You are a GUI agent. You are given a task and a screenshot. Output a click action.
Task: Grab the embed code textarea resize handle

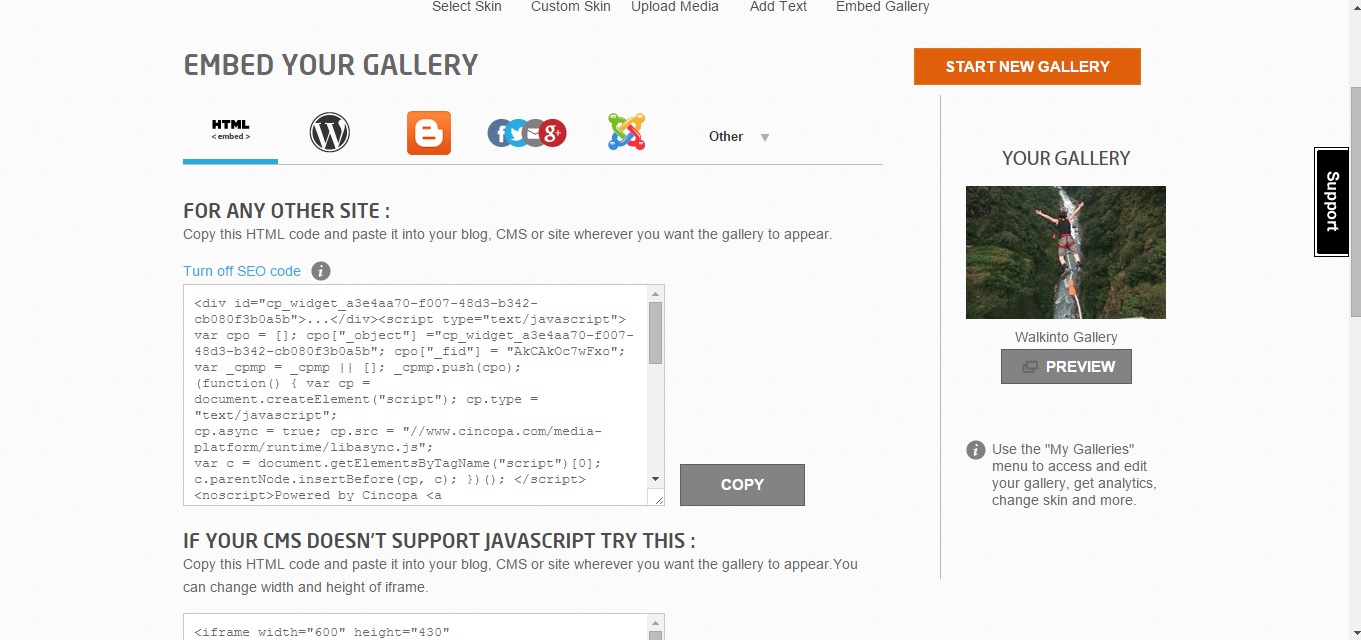click(x=657, y=497)
